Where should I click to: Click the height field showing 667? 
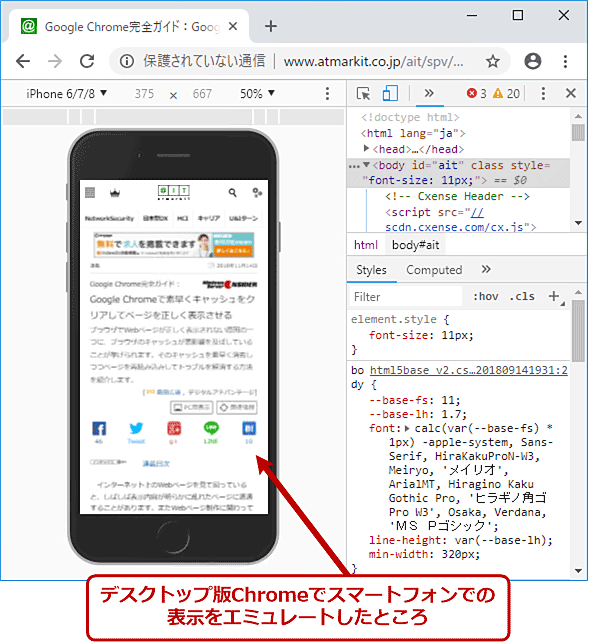(202, 94)
